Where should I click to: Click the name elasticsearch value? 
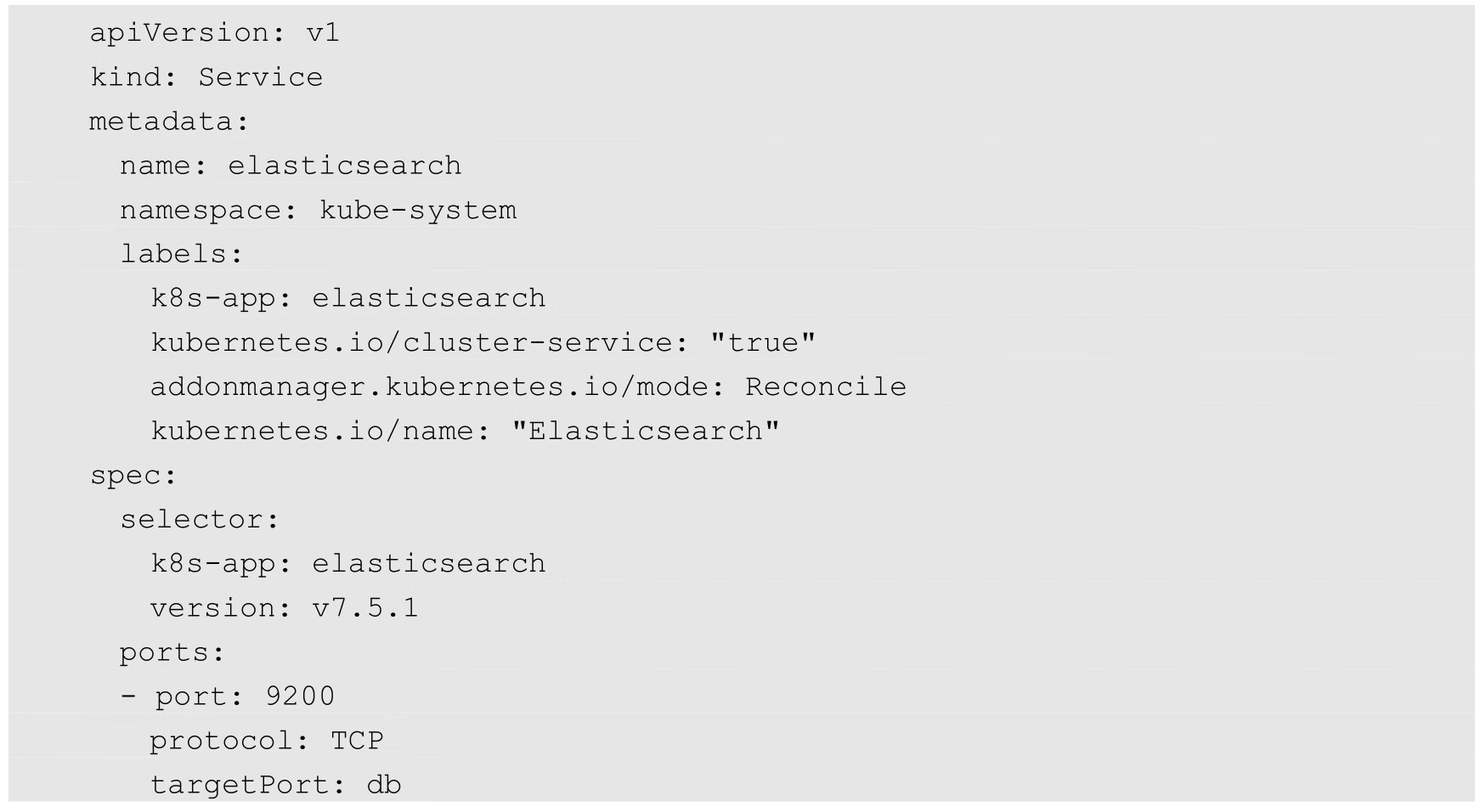pyautogui.click(x=344, y=166)
